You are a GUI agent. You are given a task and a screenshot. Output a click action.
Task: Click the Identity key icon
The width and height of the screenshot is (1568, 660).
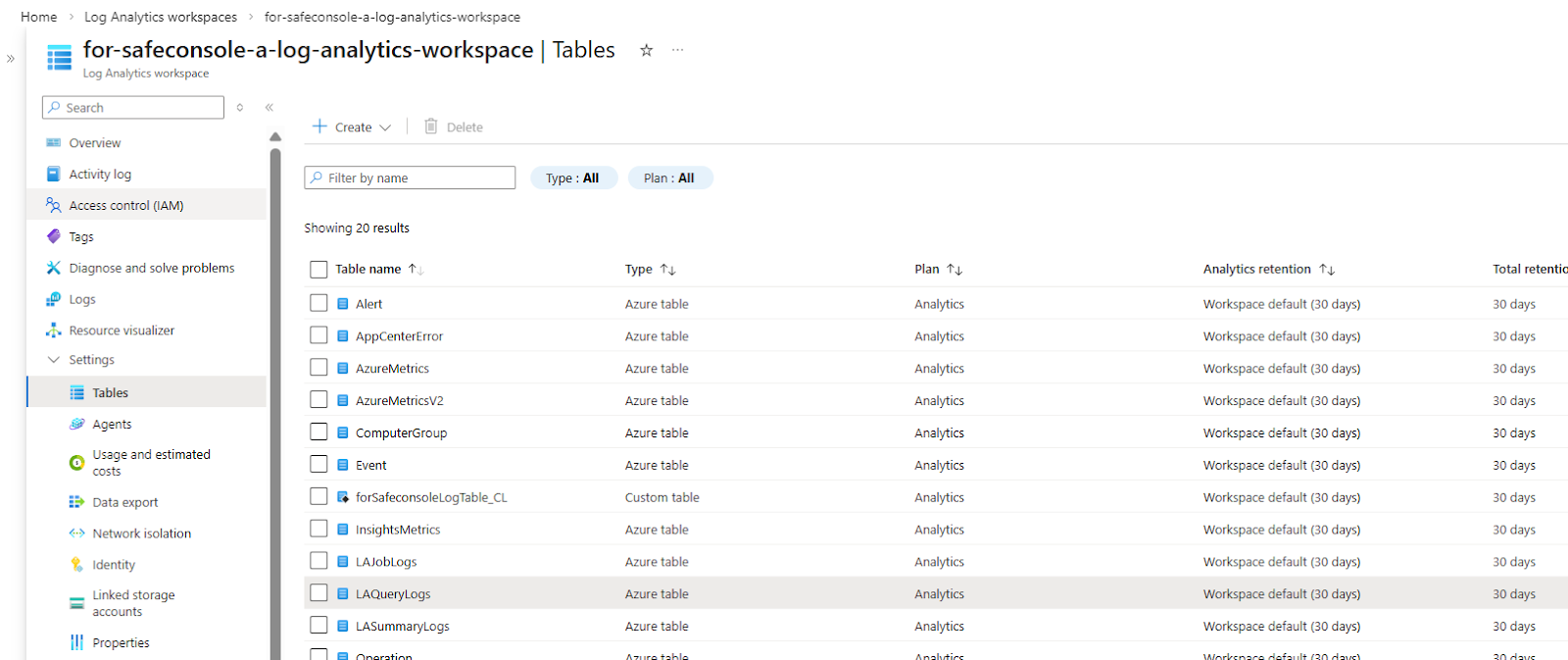point(77,565)
